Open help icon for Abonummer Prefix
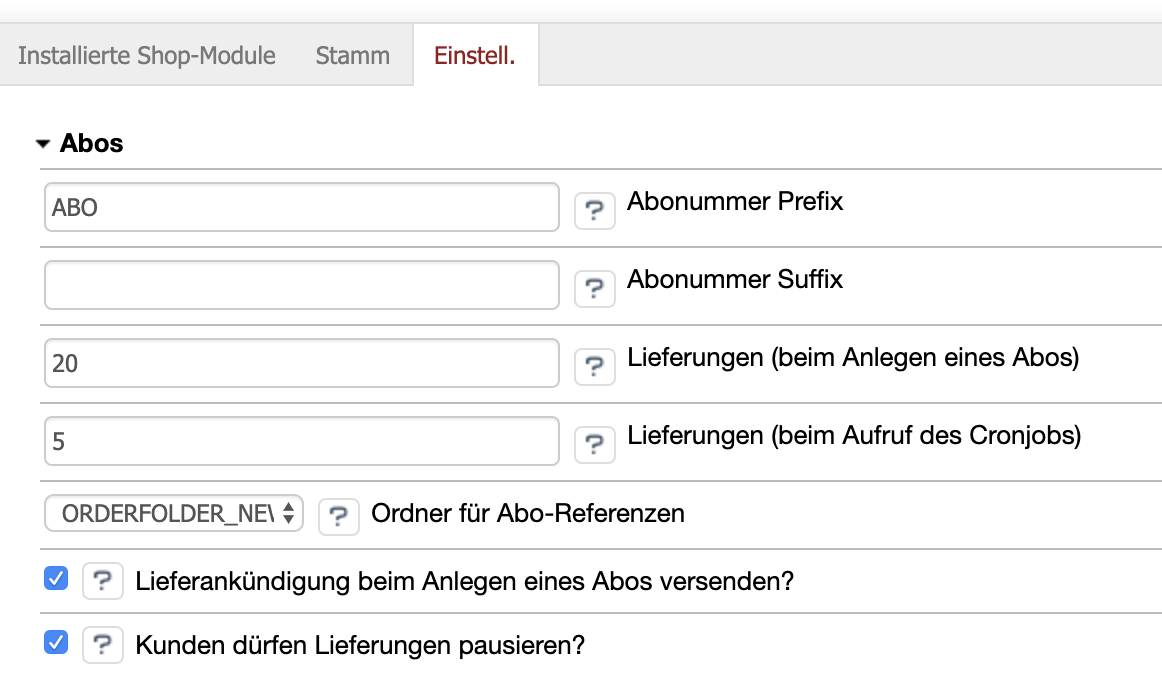This screenshot has height=688, width=1162. [x=595, y=211]
